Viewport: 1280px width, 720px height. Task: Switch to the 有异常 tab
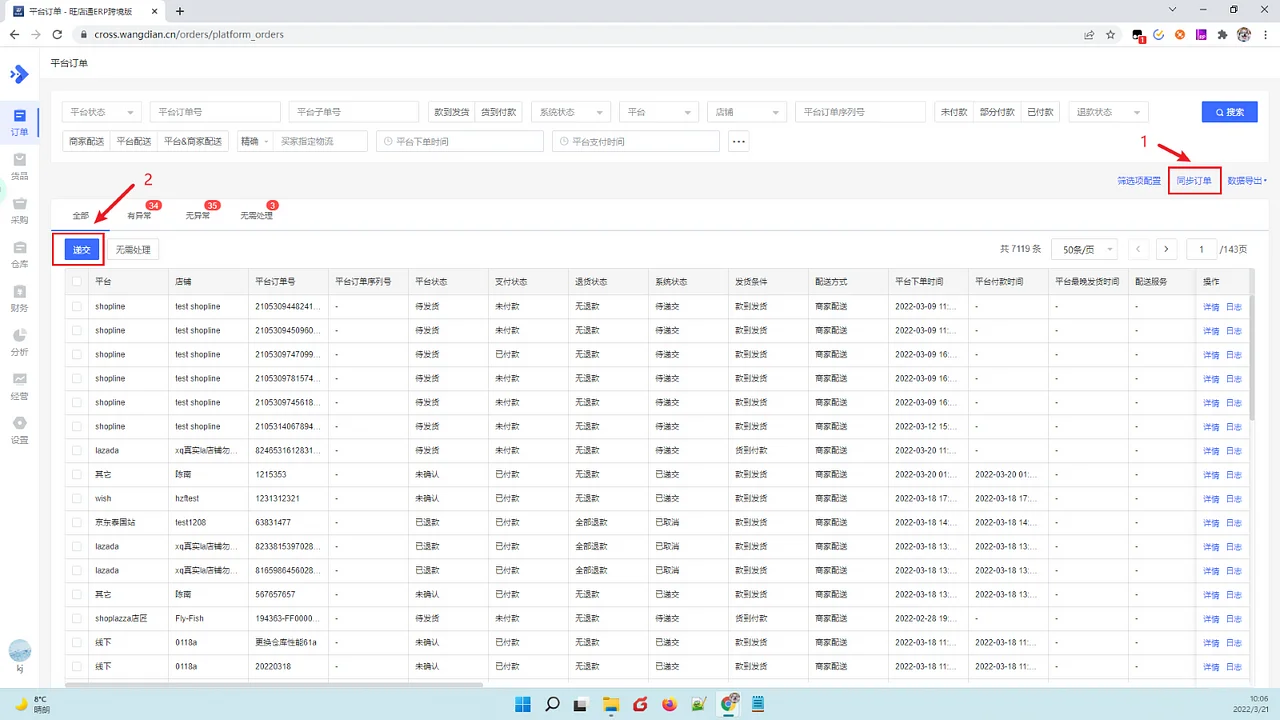tap(139, 213)
